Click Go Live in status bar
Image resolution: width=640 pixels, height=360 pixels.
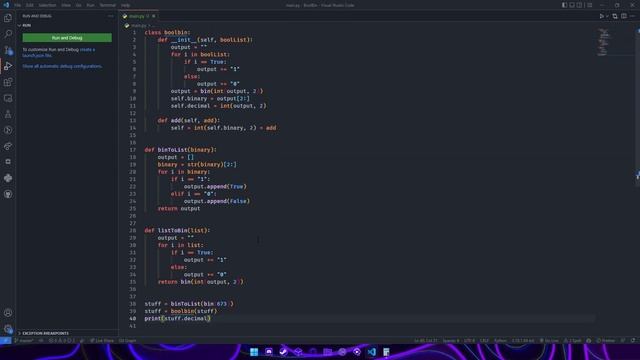pos(549,340)
